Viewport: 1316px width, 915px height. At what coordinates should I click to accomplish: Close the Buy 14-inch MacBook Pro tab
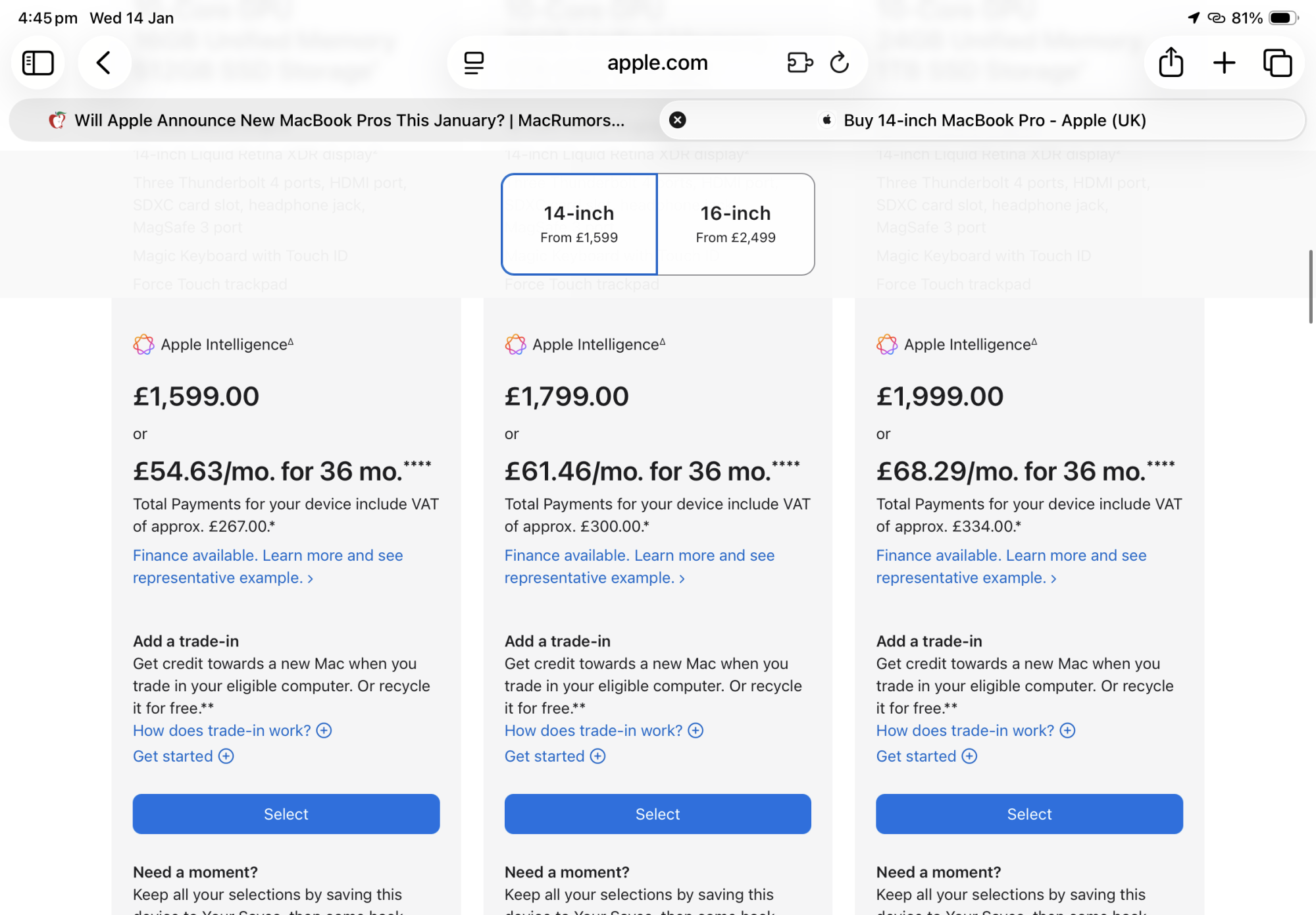(x=678, y=120)
